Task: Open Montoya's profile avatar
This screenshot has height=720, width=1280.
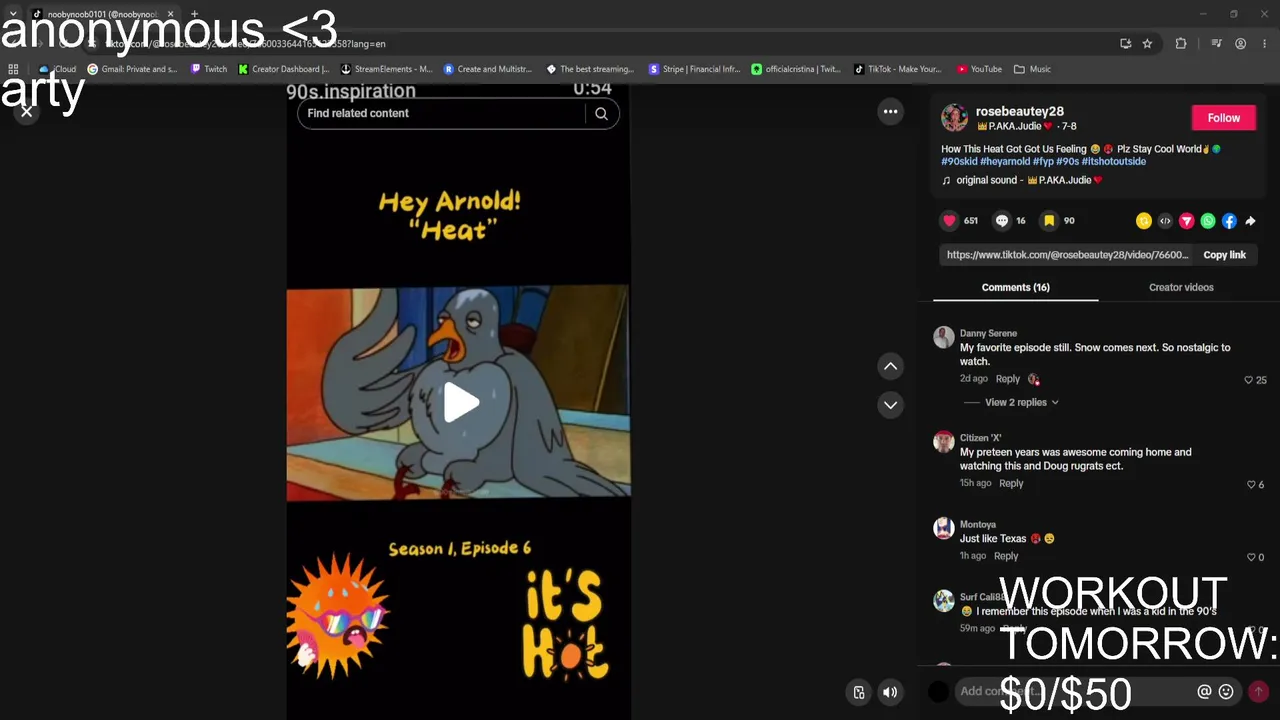Action: pos(943,529)
